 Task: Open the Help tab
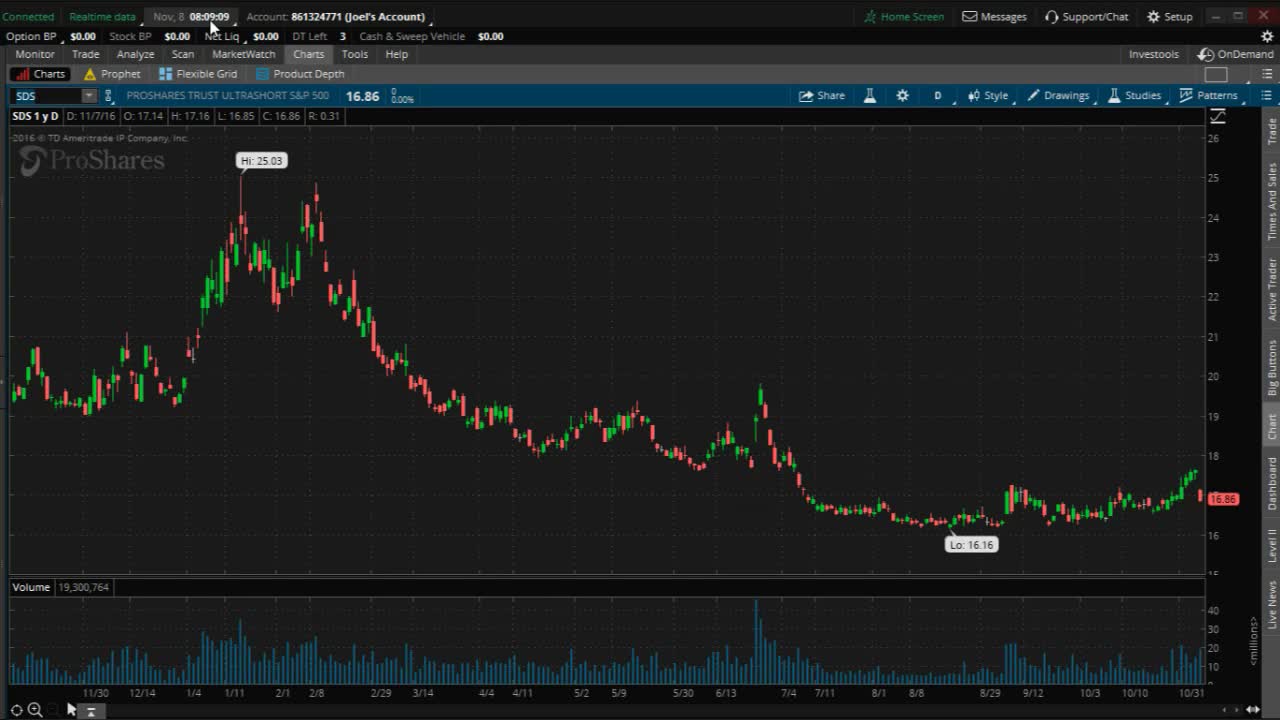point(397,54)
